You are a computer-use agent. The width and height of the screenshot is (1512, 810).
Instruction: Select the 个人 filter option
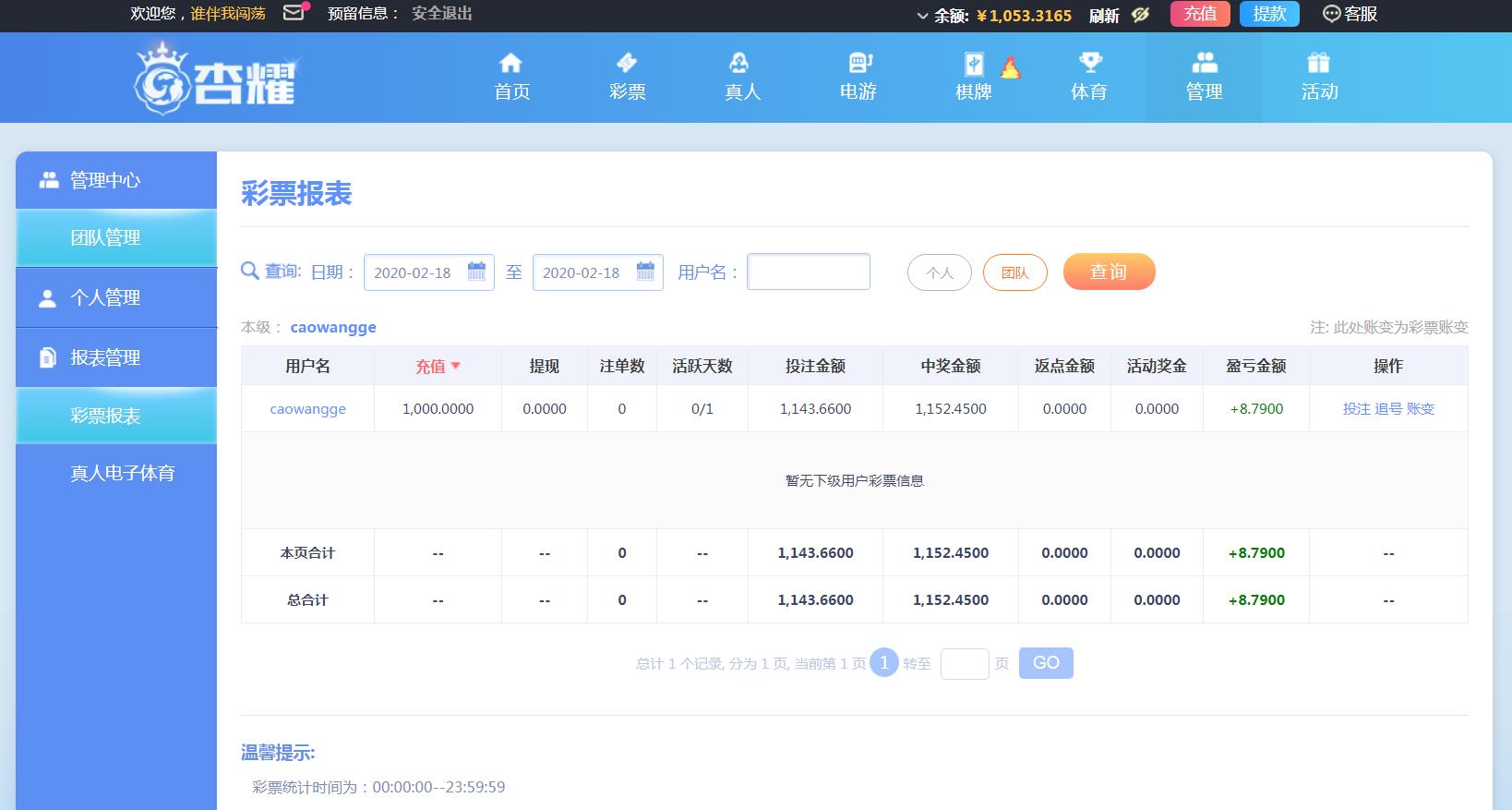tap(940, 272)
